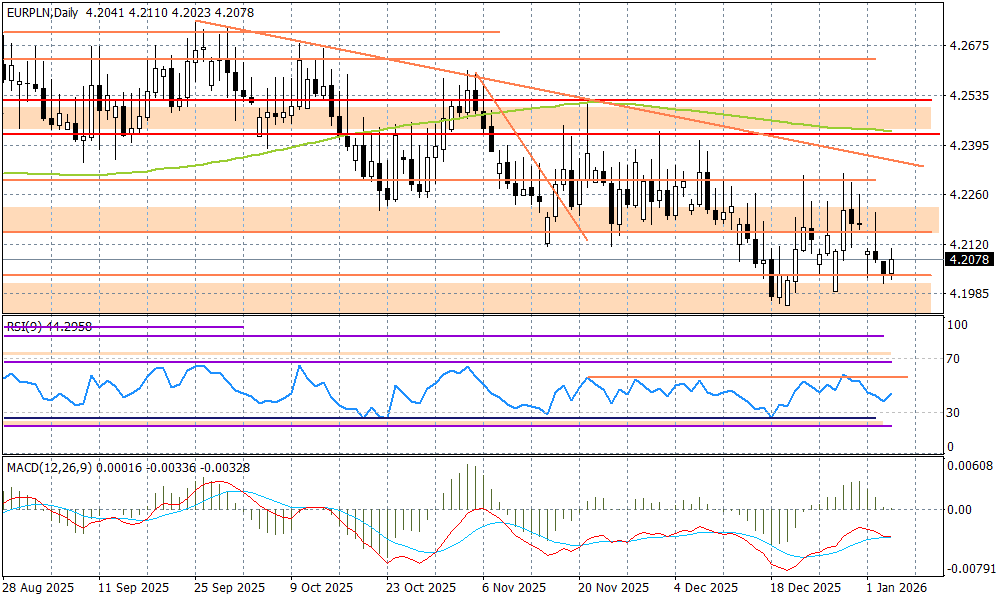This screenshot has width=1000, height=600.
Task: Click the 4.2675 price axis label
Action: [x=968, y=46]
